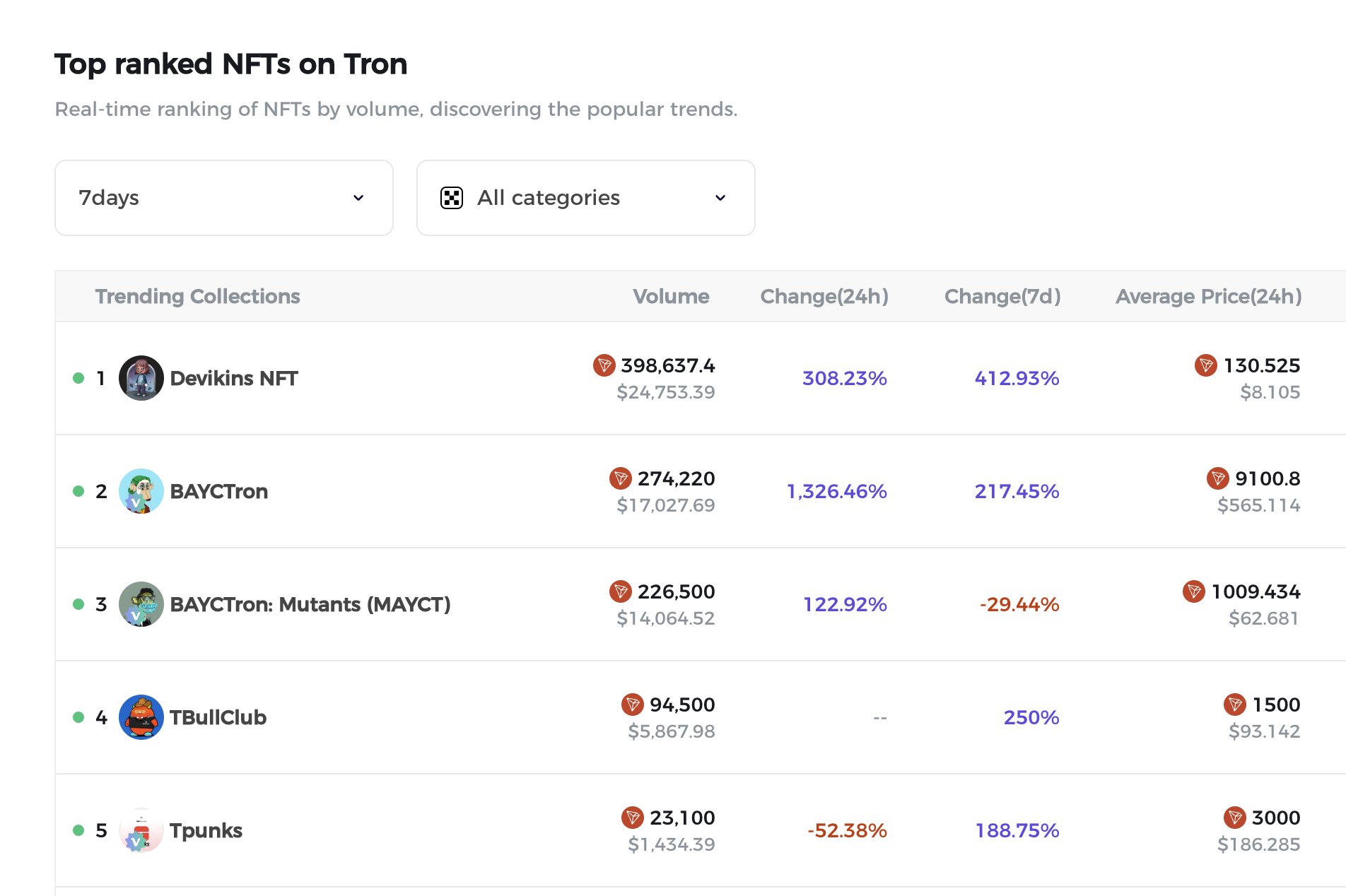The width and height of the screenshot is (1346, 896).
Task: Click the Devikins NFT avatar icon
Action: 141,378
